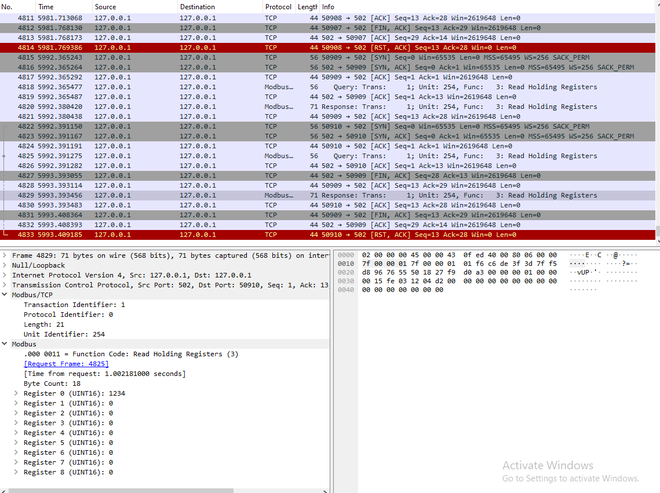Select Register 6 (UINT16): 0 row
Image resolution: width=660 pixels, height=493 pixels.
tap(68, 453)
